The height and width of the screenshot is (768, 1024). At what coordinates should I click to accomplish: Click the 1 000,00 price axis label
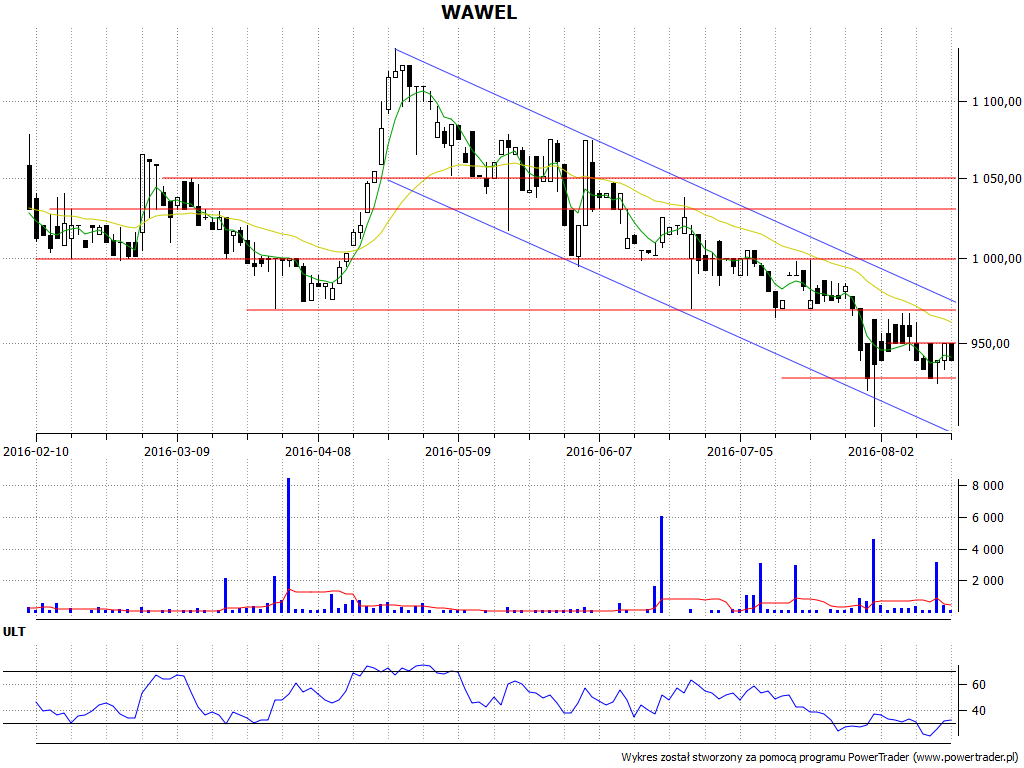coord(997,259)
